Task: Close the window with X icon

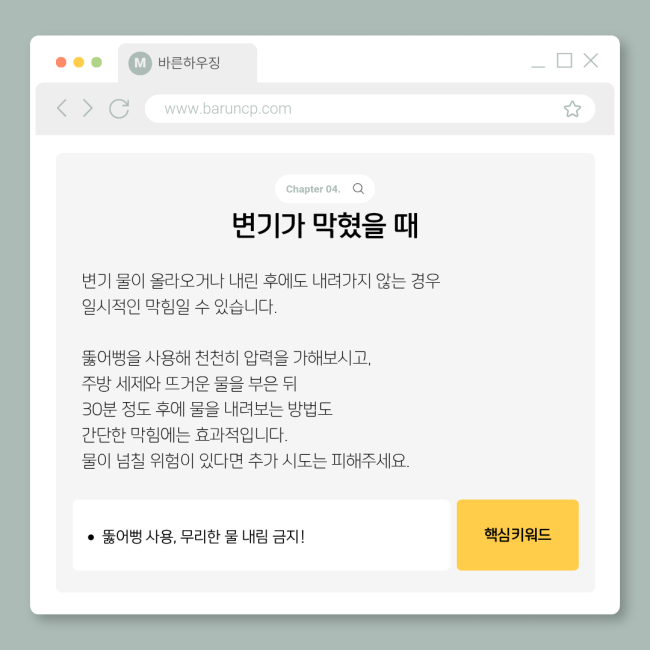Action: pyautogui.click(x=591, y=61)
